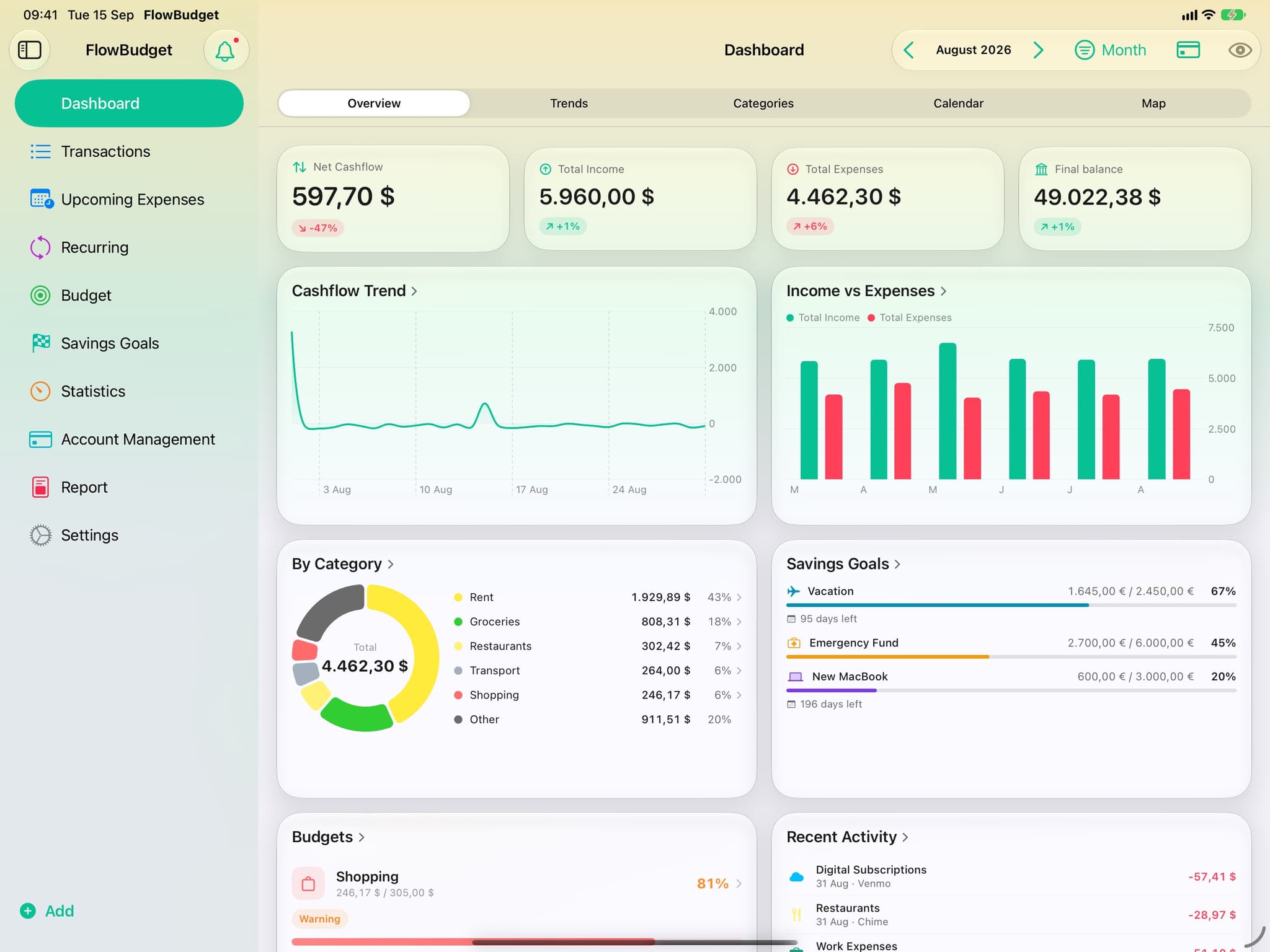Open notifications bell
The width and height of the screenshot is (1270, 952).
pyautogui.click(x=226, y=50)
